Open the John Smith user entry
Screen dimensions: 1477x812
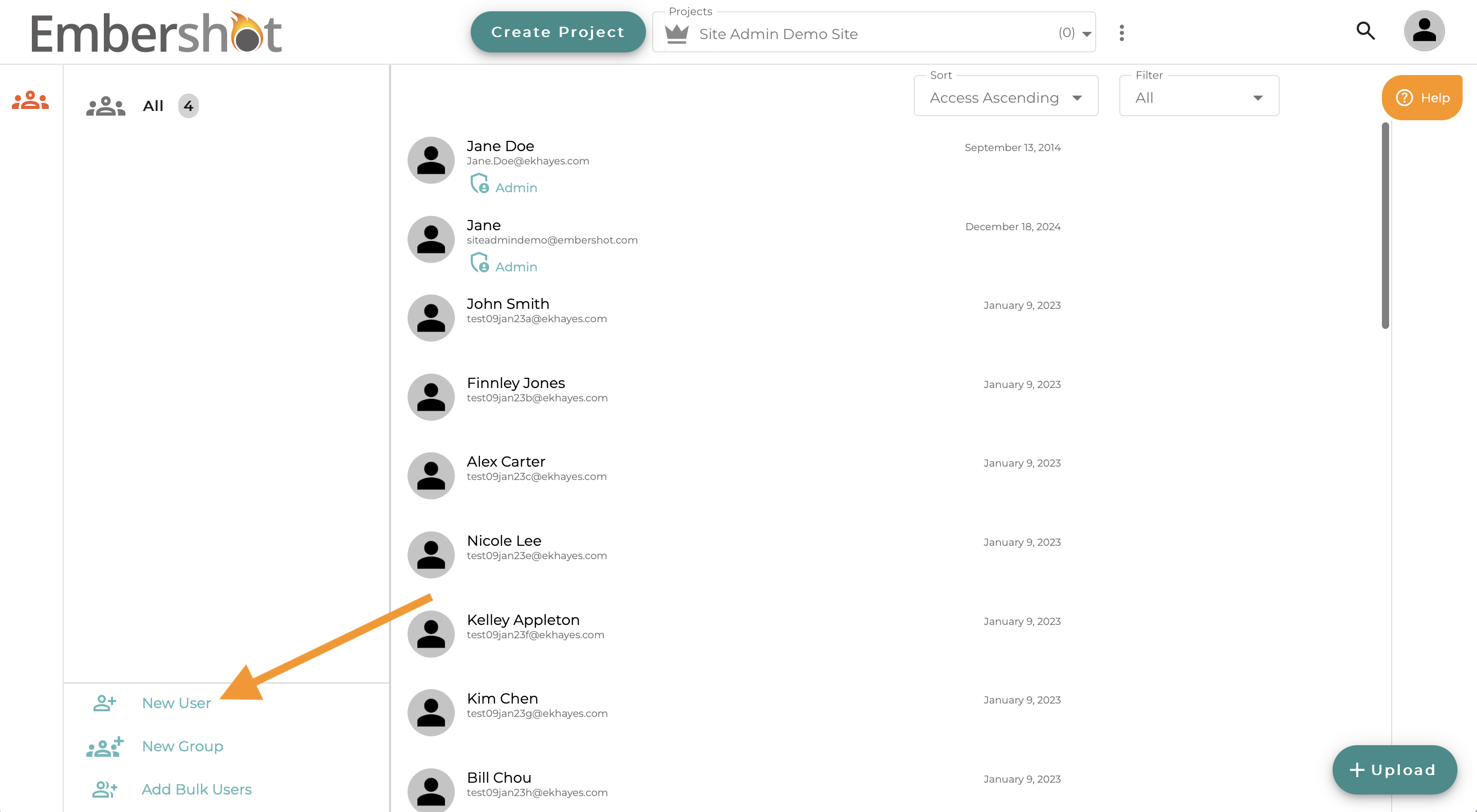coord(508,304)
